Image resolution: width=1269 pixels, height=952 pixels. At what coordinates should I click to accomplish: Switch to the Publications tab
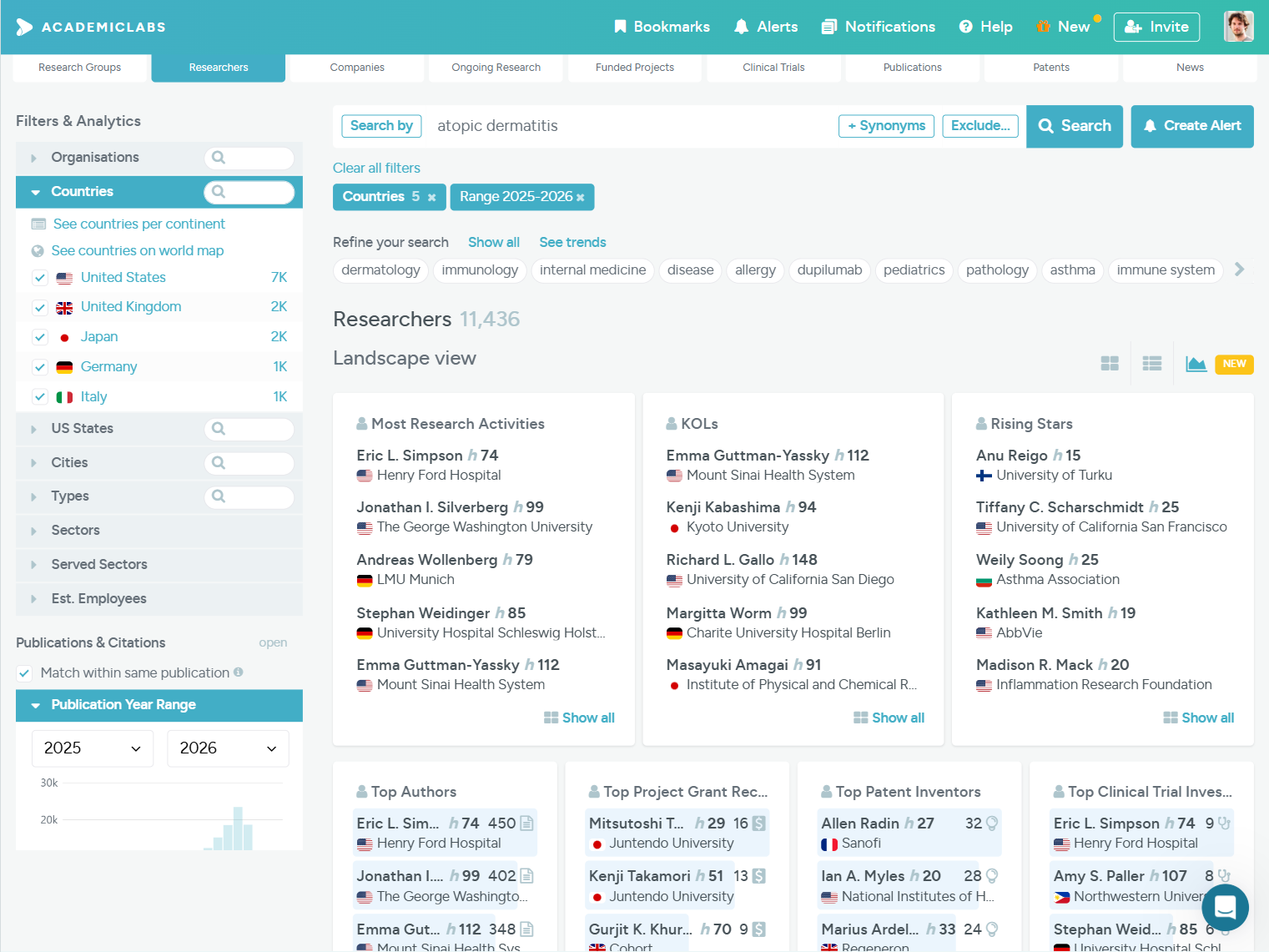pyautogui.click(x=913, y=68)
